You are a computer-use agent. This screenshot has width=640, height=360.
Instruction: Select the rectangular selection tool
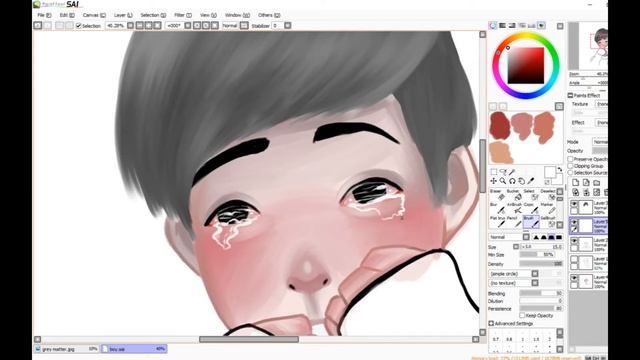[x=494, y=172]
